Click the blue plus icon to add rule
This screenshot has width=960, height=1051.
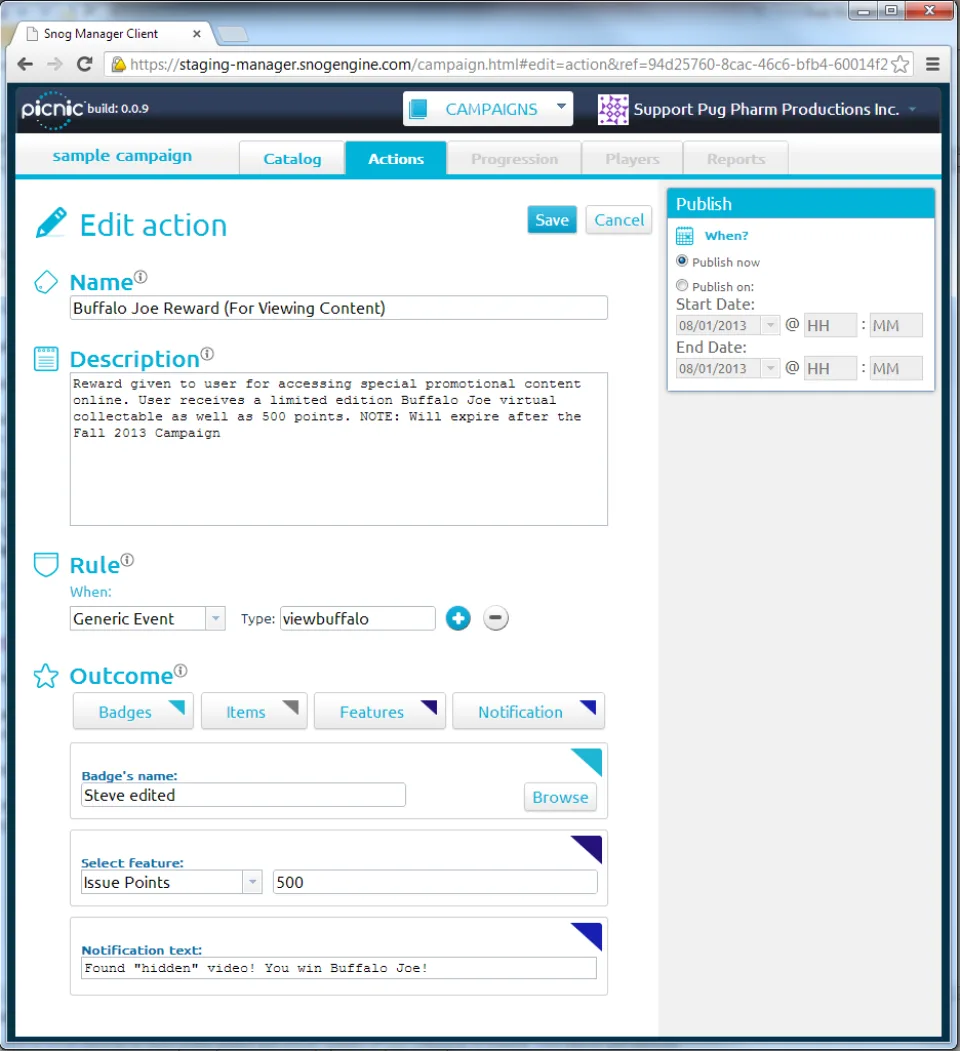[x=458, y=618]
